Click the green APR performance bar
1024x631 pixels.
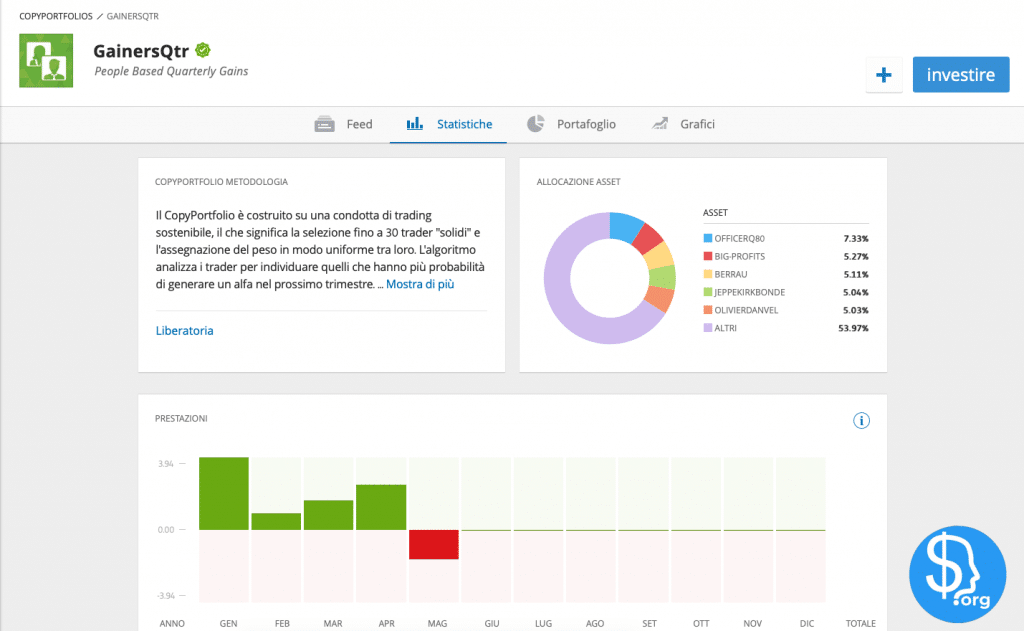(x=381, y=507)
